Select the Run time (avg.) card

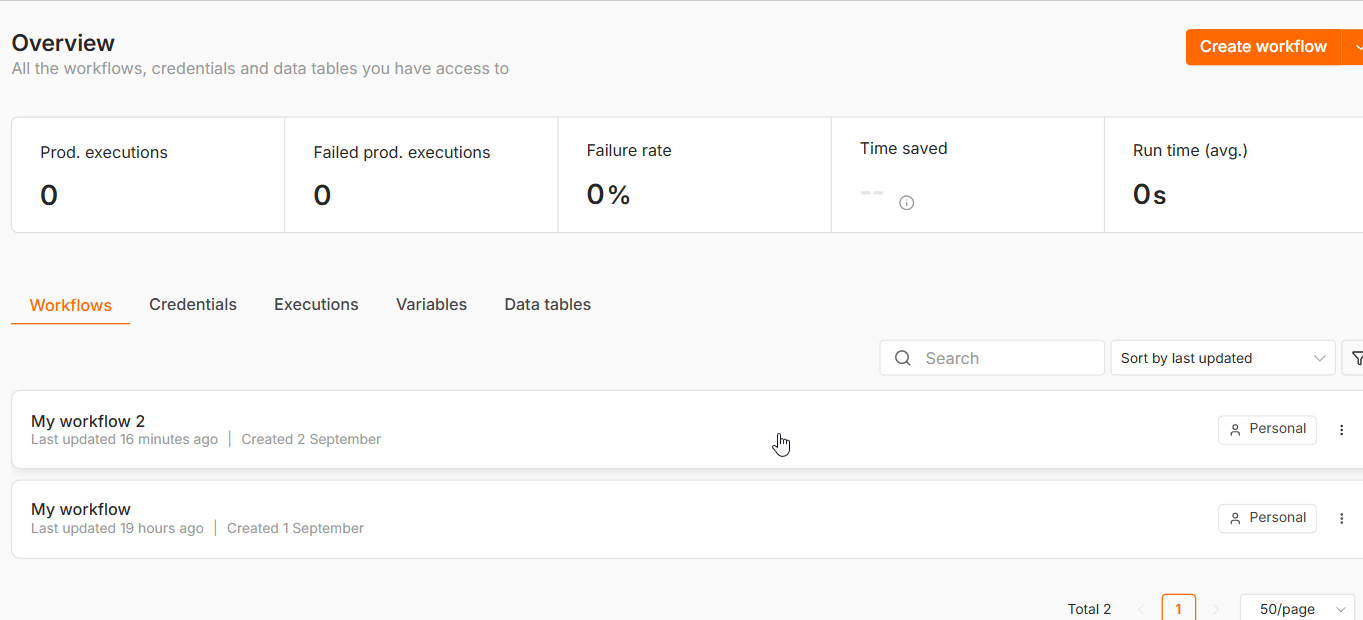coord(1234,175)
